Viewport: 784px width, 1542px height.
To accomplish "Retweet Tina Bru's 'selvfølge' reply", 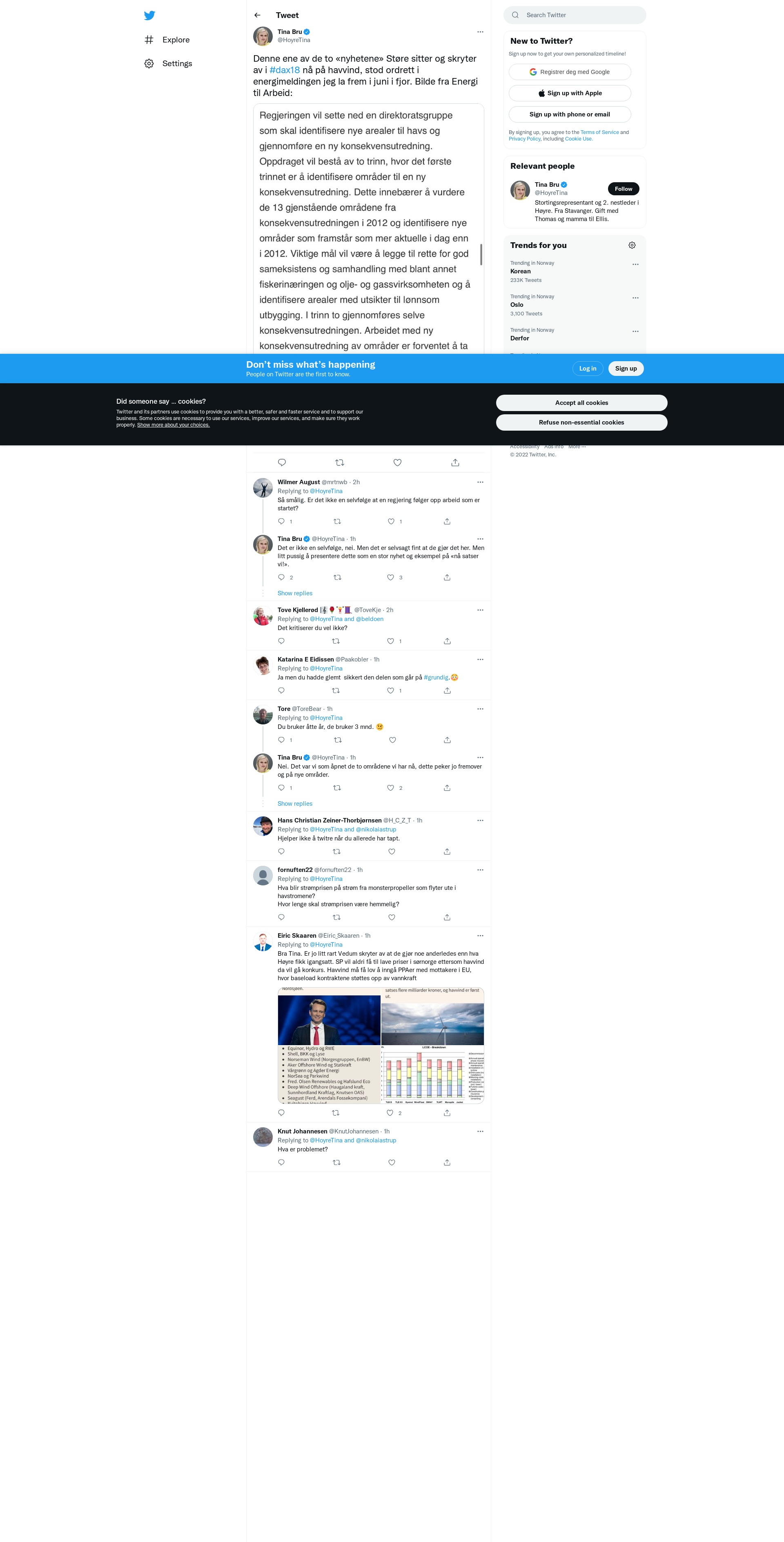I will click(337, 578).
